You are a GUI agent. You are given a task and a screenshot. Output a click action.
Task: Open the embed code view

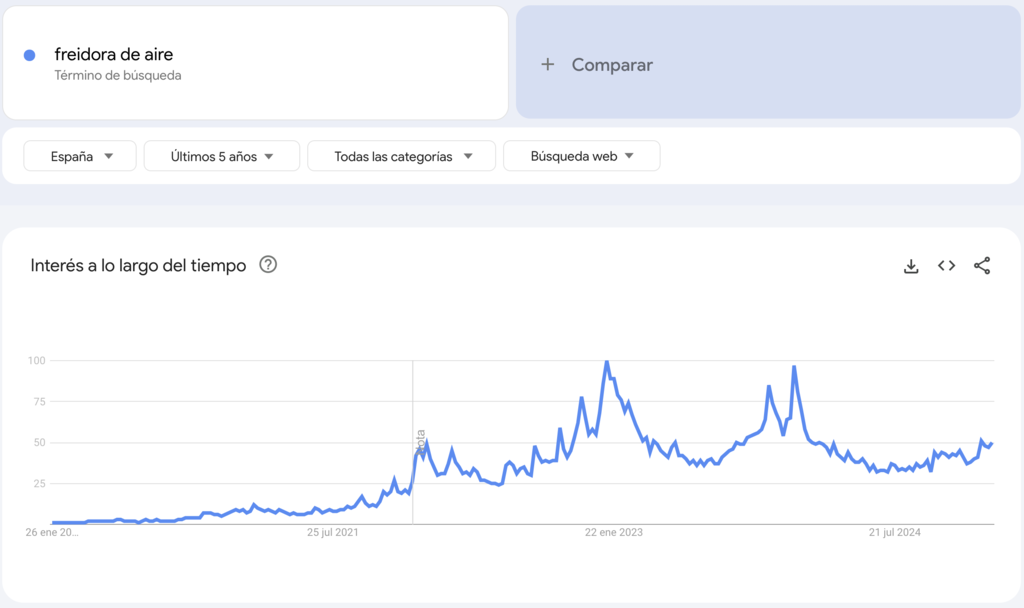tap(946, 266)
